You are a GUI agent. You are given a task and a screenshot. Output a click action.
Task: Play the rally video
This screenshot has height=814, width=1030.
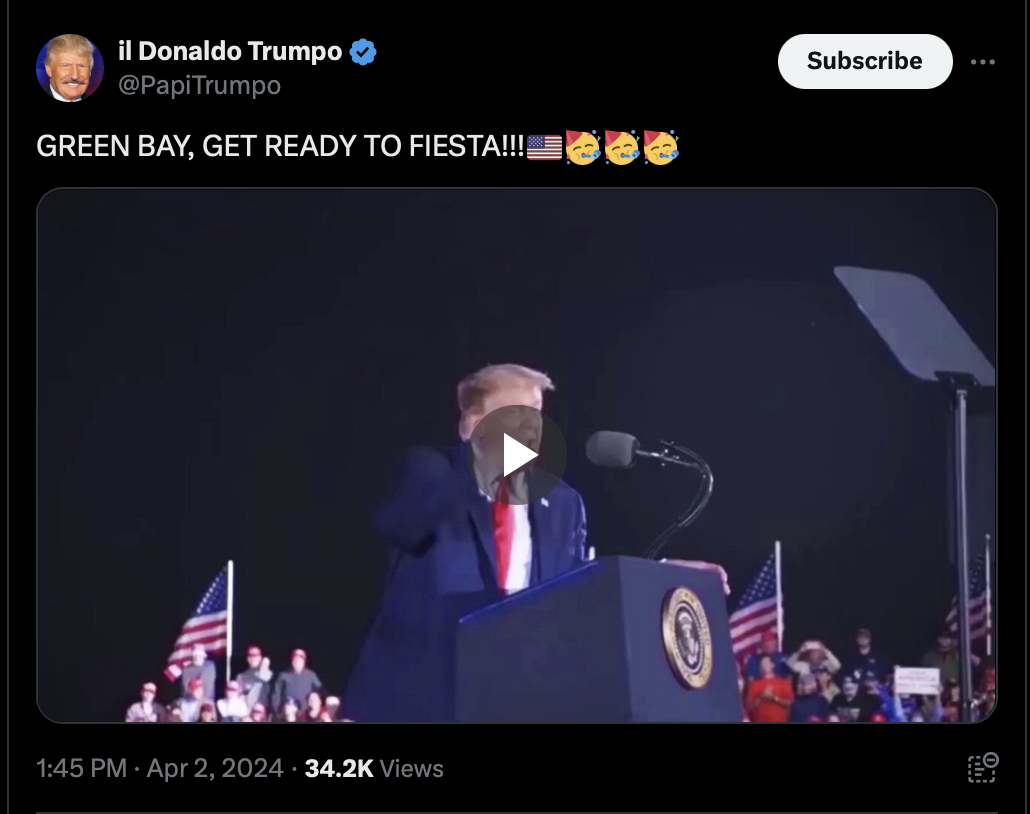point(517,455)
